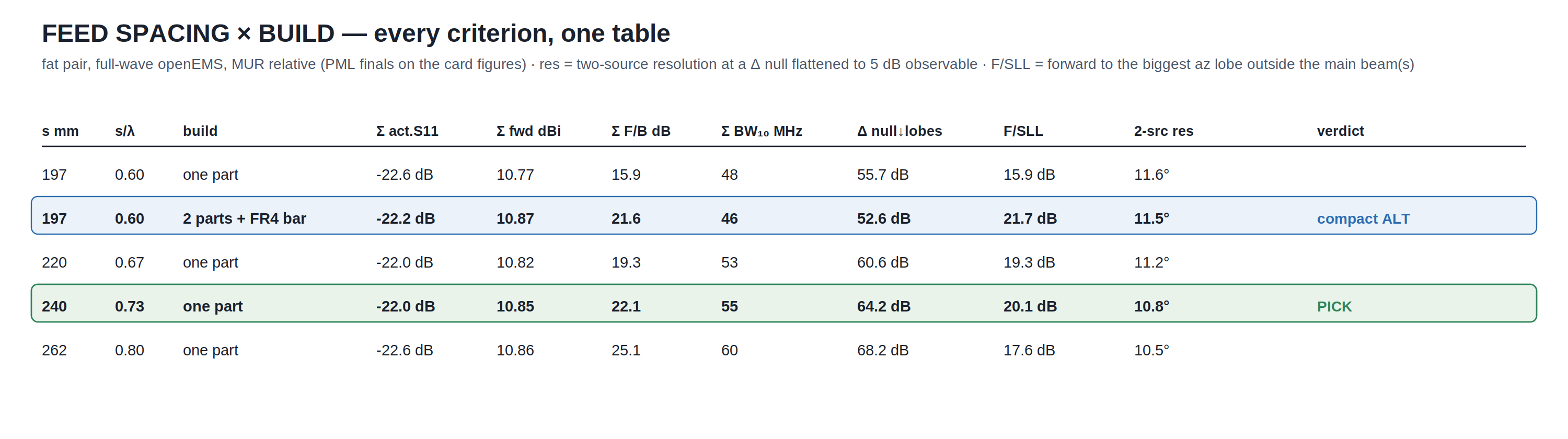Click the 'F/SLL' column header
The height and width of the screenshot is (439, 1568).
pyautogui.click(x=1023, y=131)
